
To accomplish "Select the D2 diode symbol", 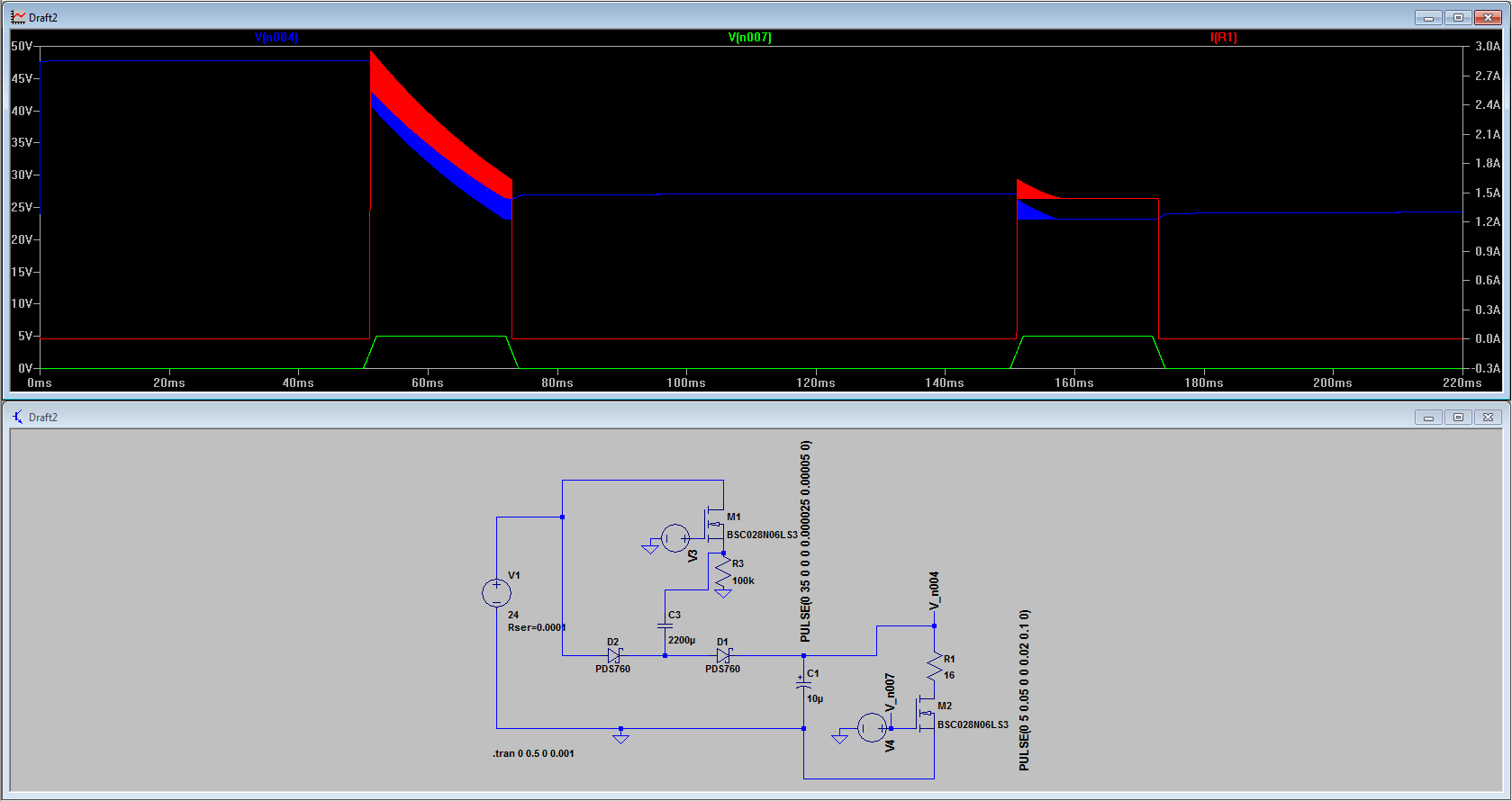I will 613,655.
